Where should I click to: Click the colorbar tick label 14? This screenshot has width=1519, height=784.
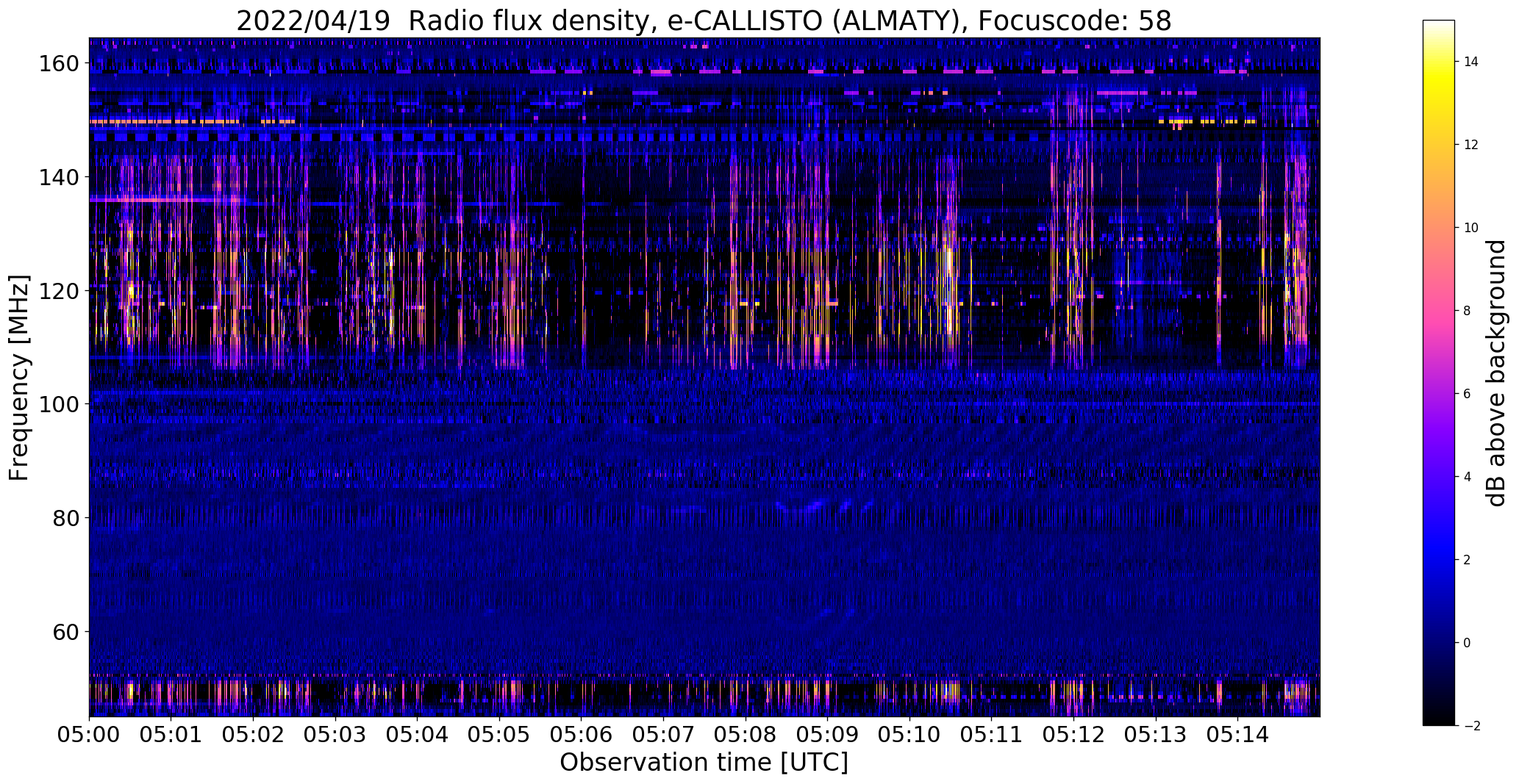click(x=1471, y=62)
